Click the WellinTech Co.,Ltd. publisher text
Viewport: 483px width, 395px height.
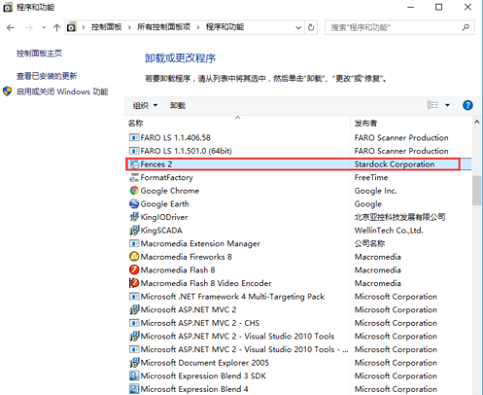[x=389, y=230]
